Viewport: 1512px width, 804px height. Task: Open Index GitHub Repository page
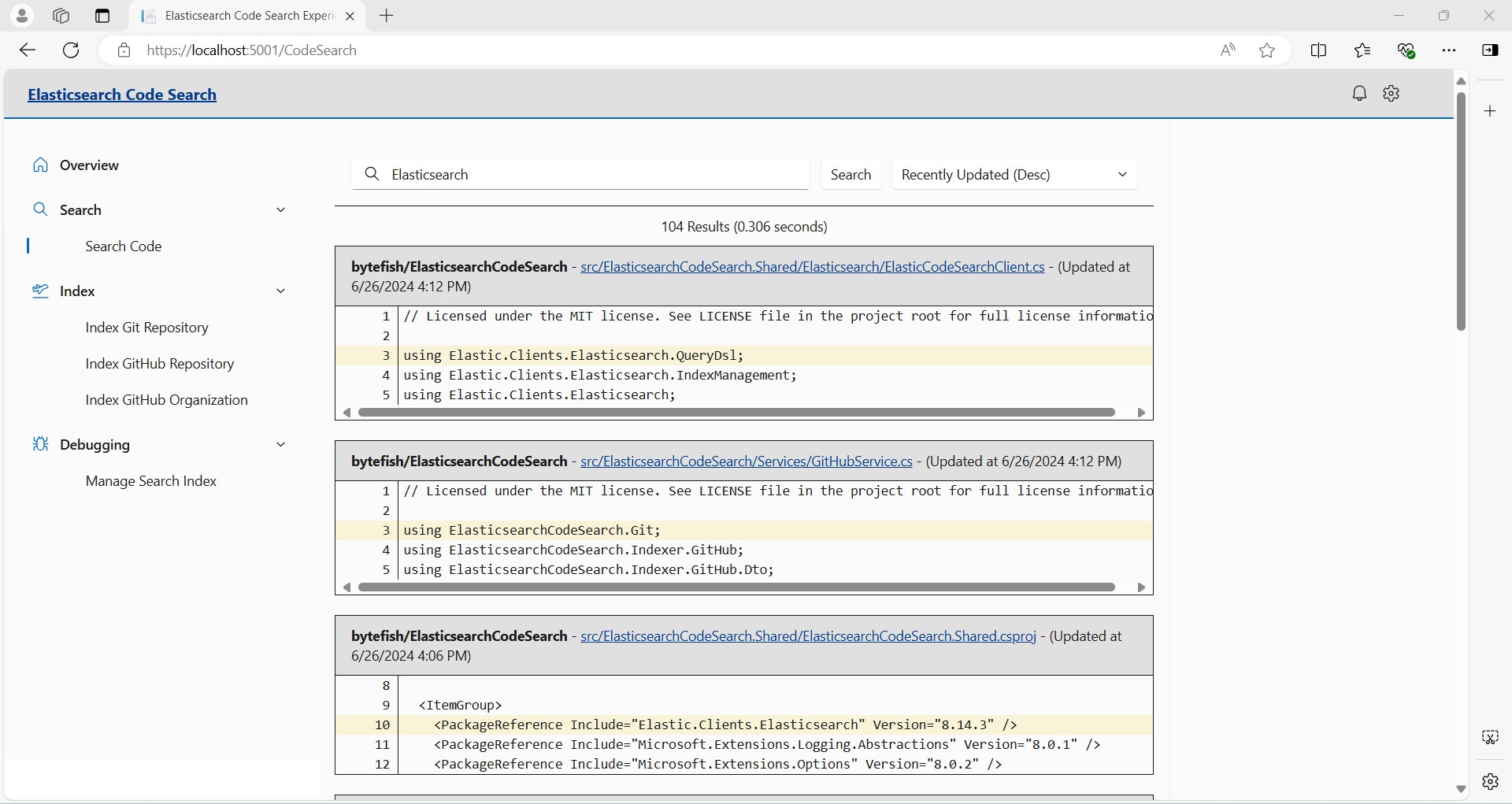point(160,364)
